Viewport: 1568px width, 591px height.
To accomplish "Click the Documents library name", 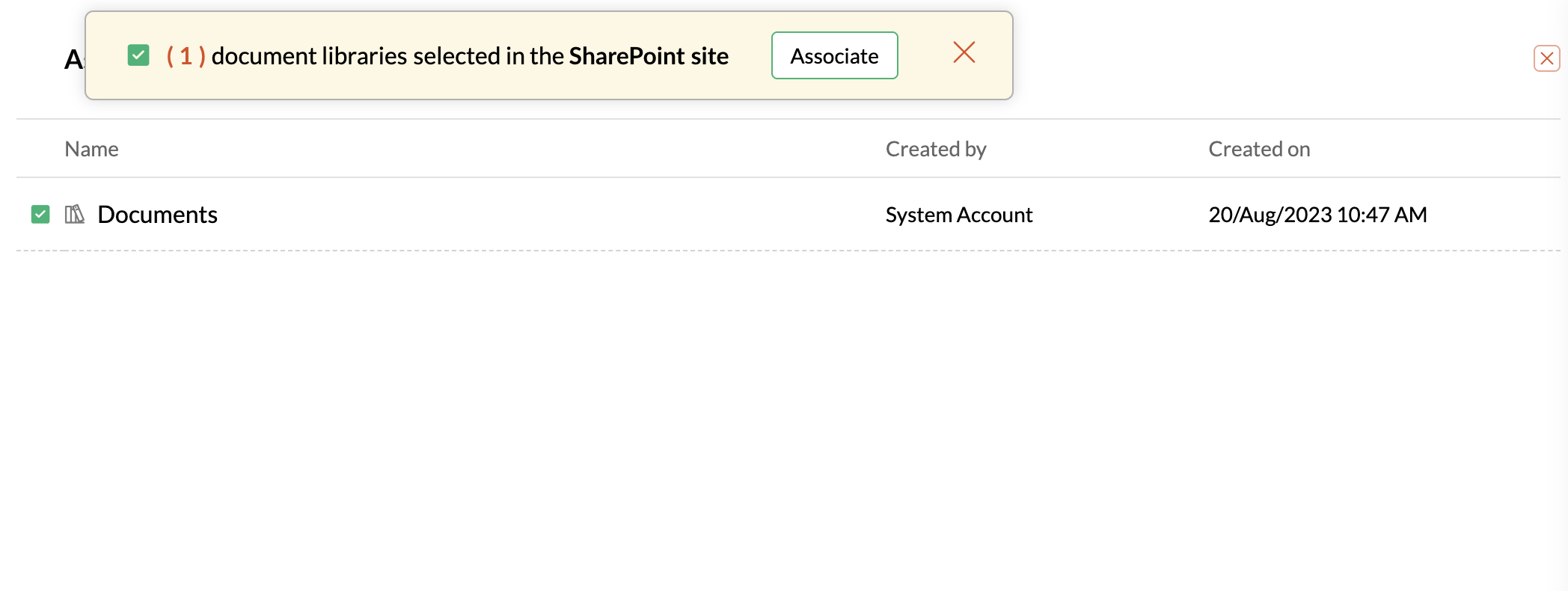I will (157, 215).
